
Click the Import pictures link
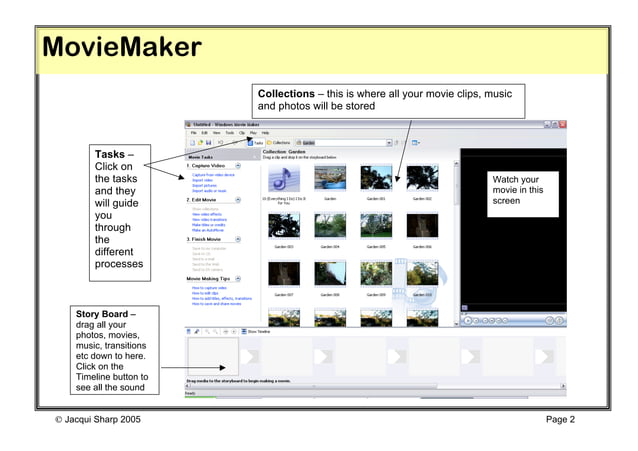[x=205, y=186]
